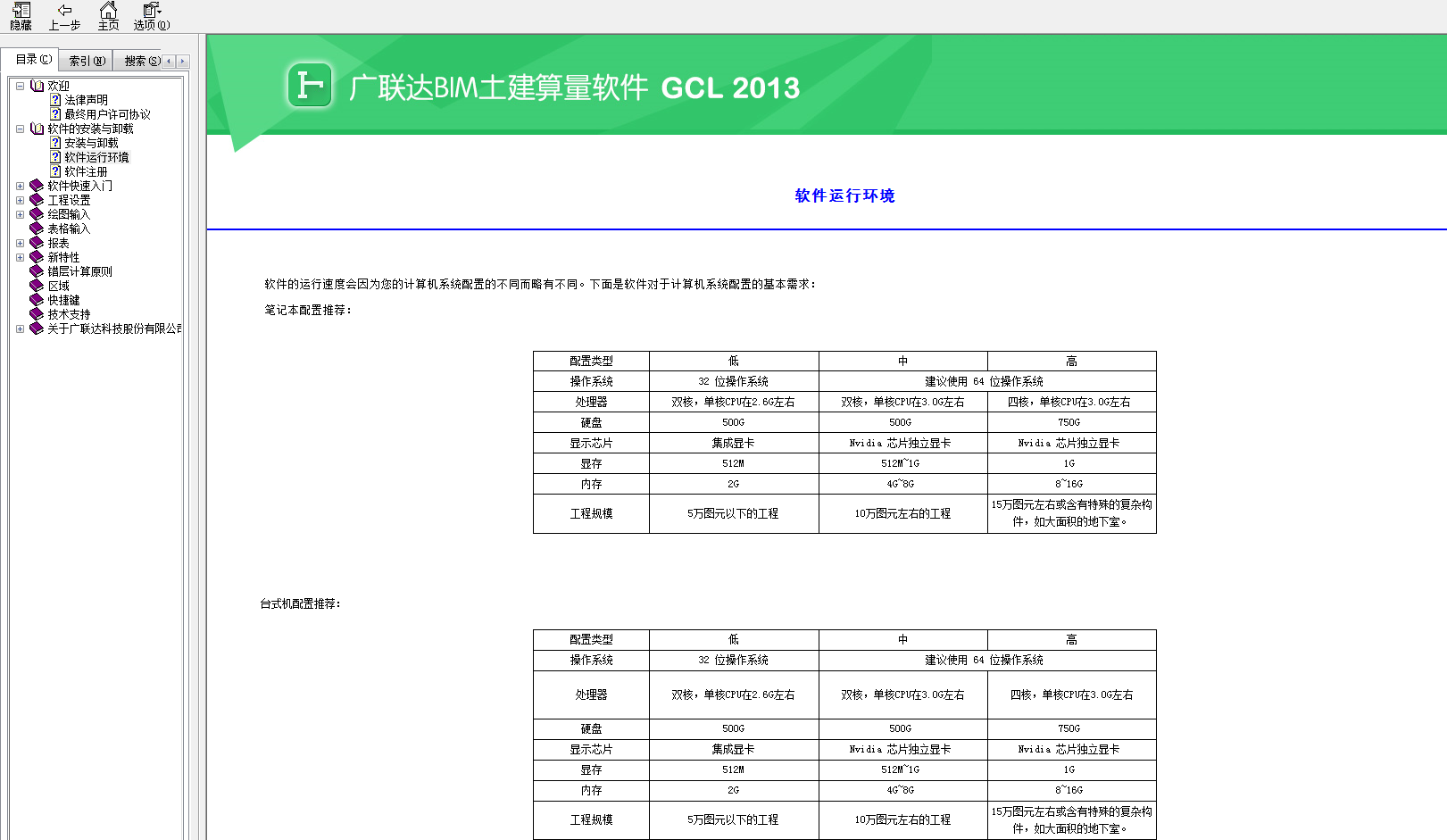Viewport: 1447px width, 840px height.
Task: Click the purple book icon for 新特性
Action: pos(37,257)
